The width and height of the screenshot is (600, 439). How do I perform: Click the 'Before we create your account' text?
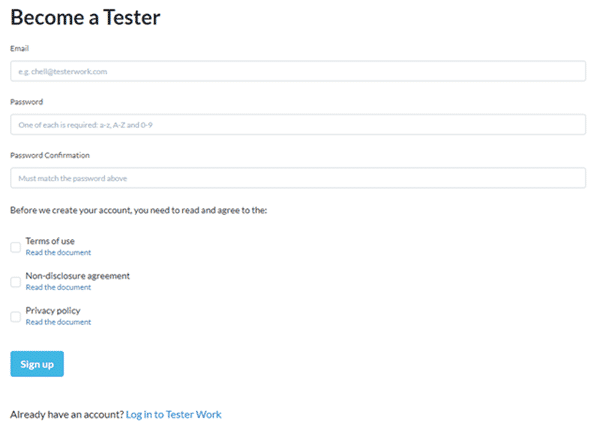coord(139,210)
